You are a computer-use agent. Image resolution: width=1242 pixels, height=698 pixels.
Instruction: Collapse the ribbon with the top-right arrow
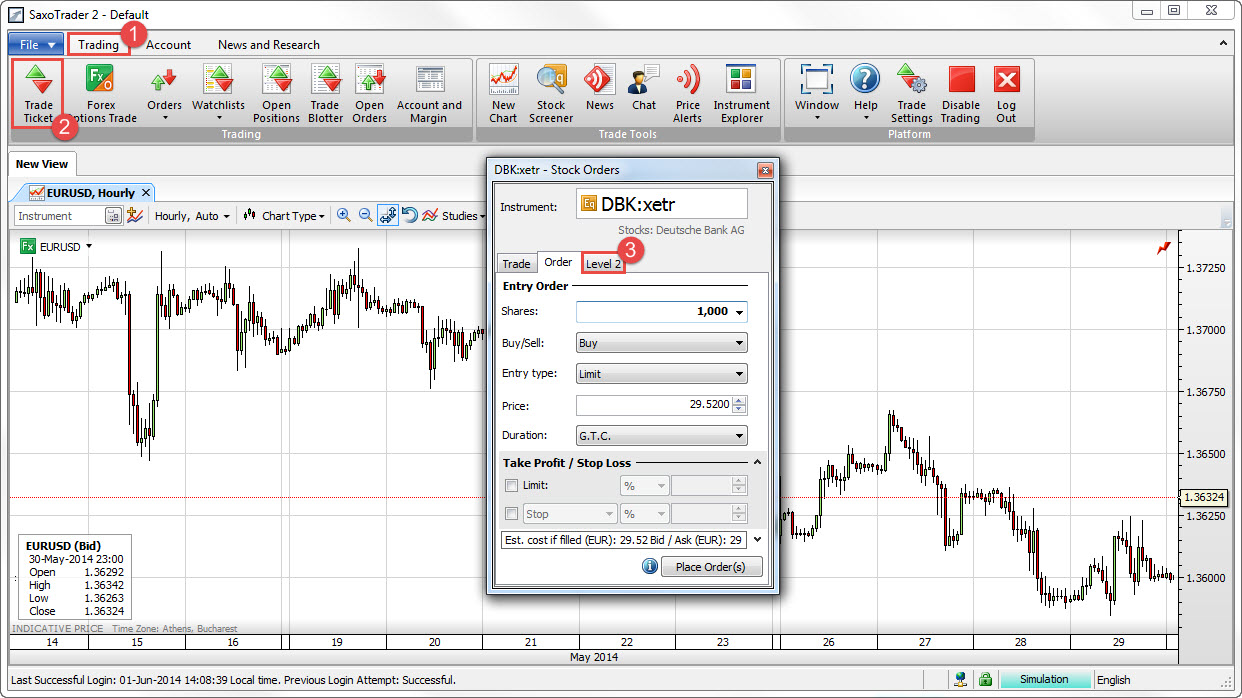(1224, 44)
